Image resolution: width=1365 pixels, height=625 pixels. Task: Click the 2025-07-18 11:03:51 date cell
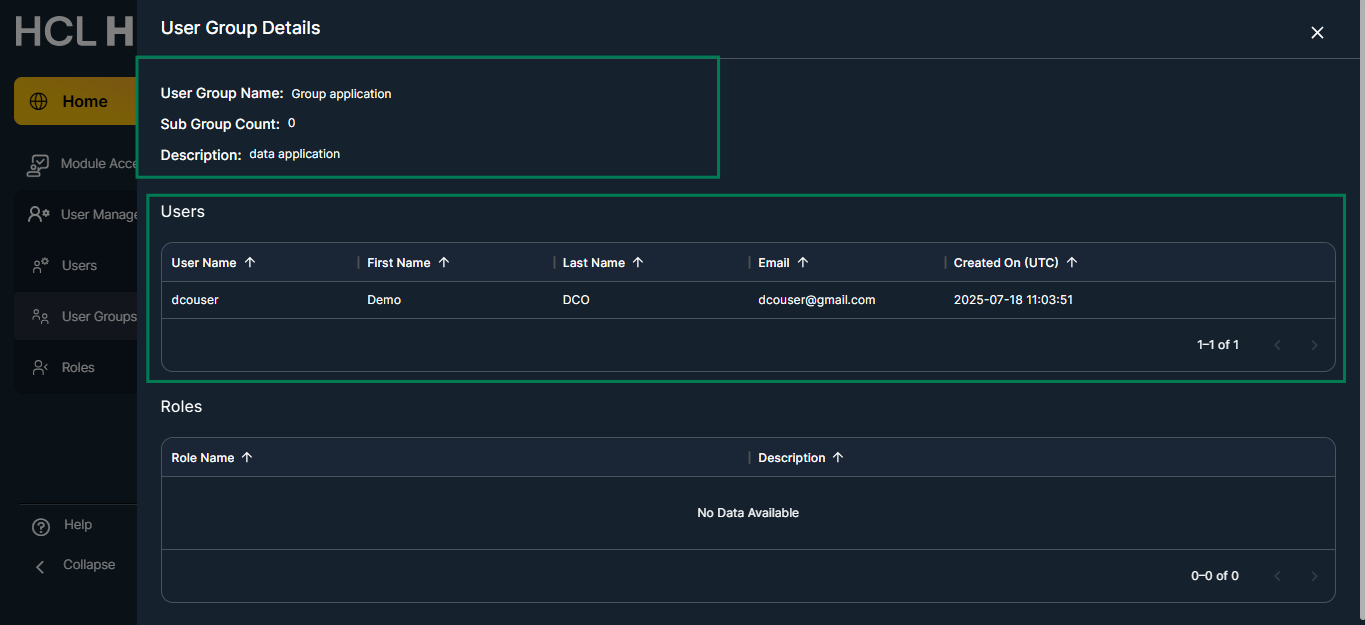1013,300
